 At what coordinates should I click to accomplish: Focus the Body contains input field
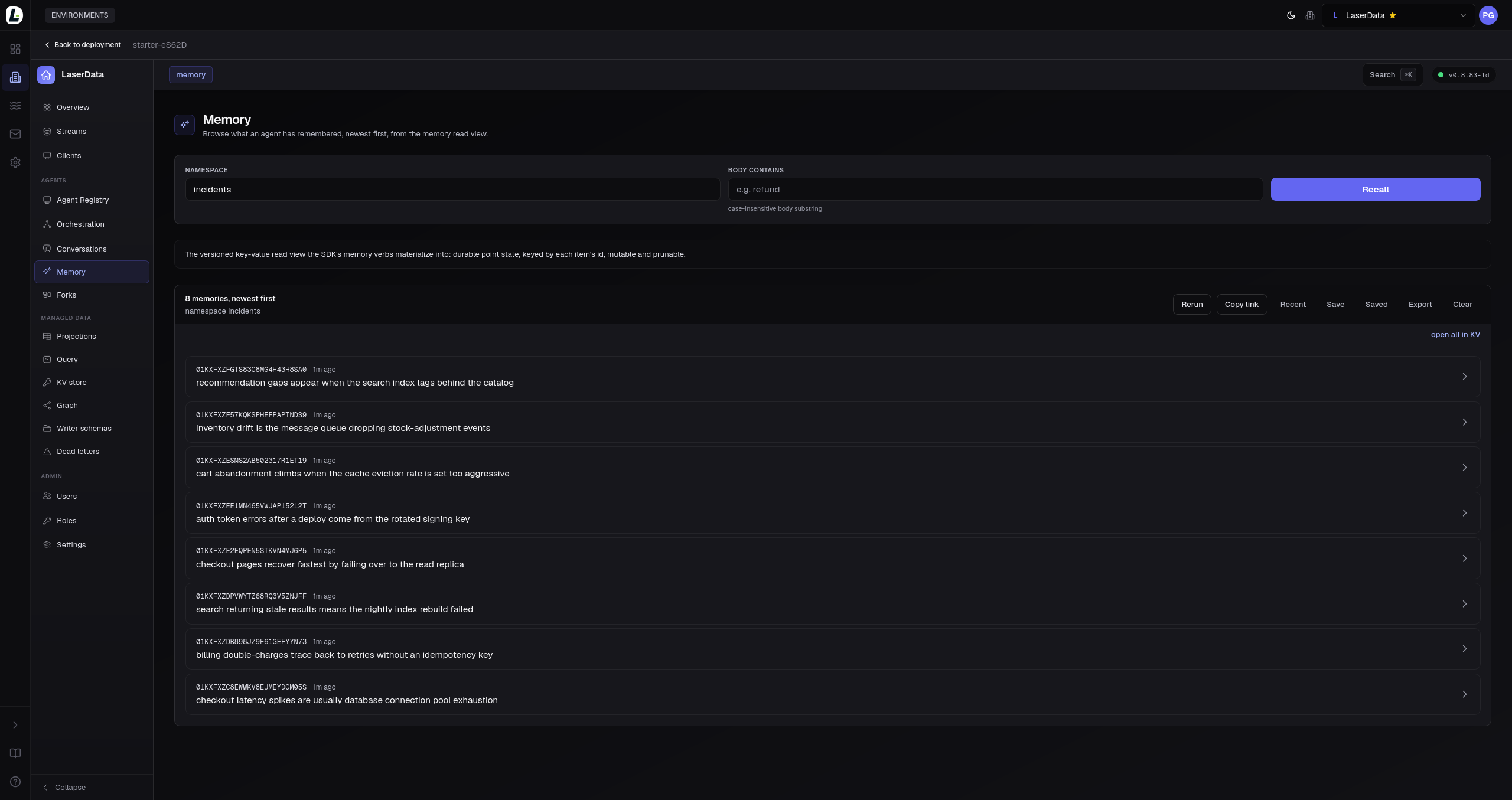tap(995, 190)
